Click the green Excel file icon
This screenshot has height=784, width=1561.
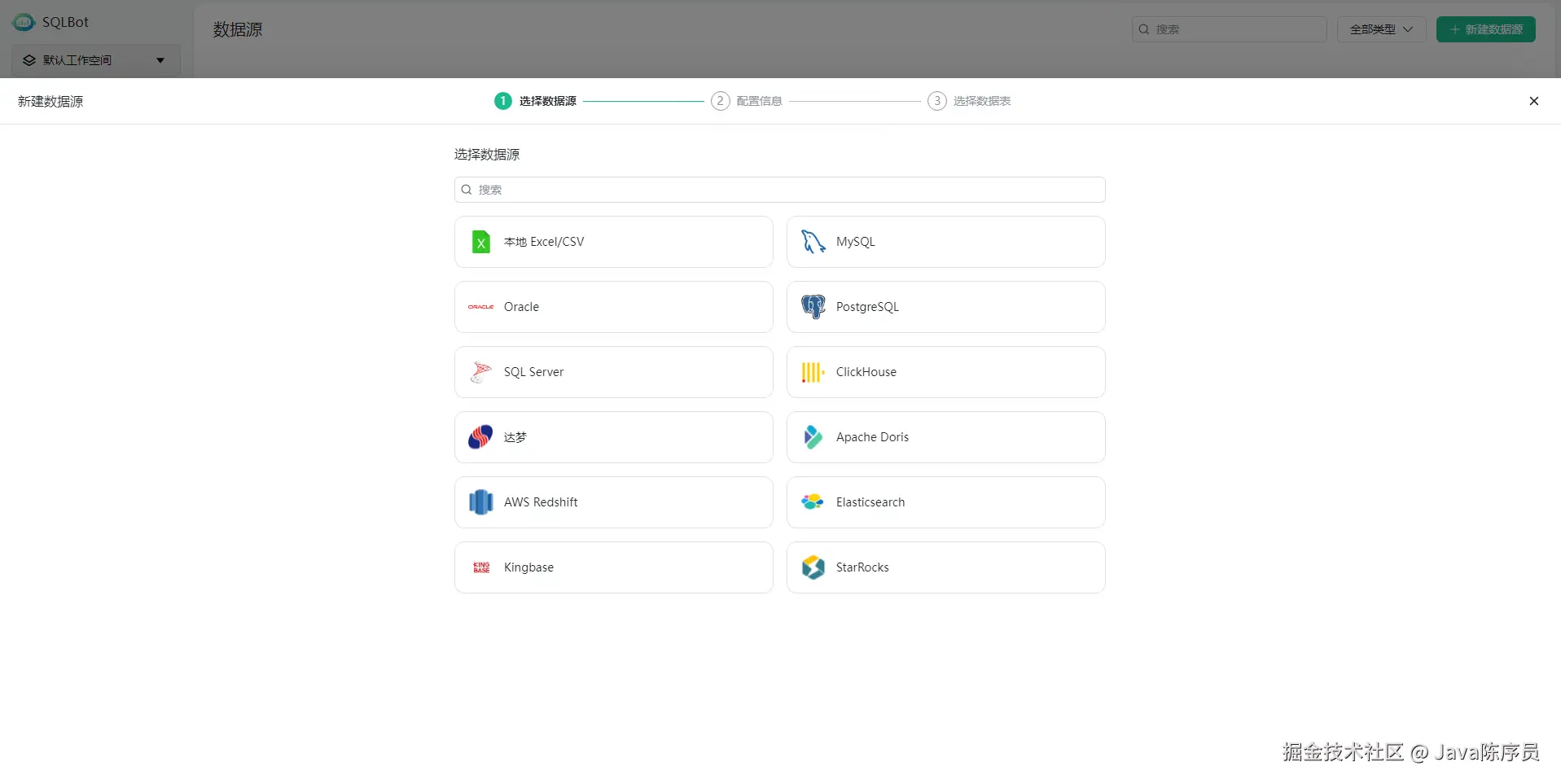tap(481, 242)
